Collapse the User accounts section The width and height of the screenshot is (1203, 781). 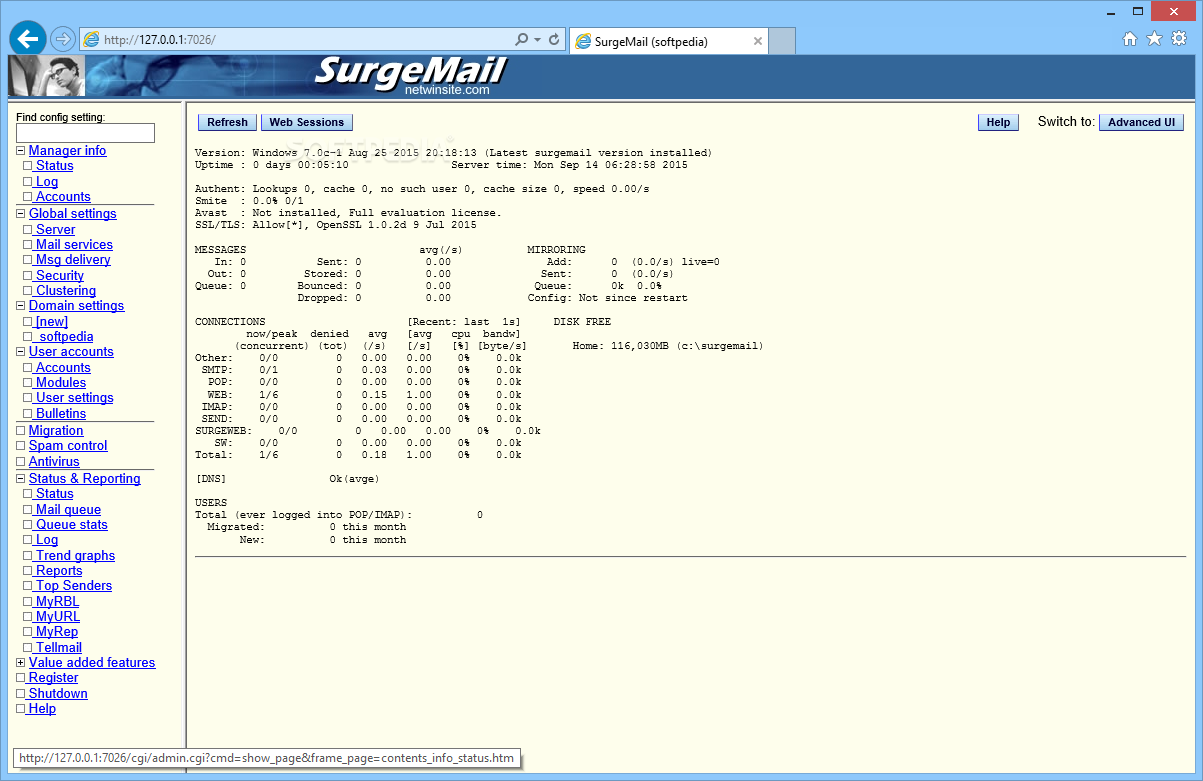point(21,352)
